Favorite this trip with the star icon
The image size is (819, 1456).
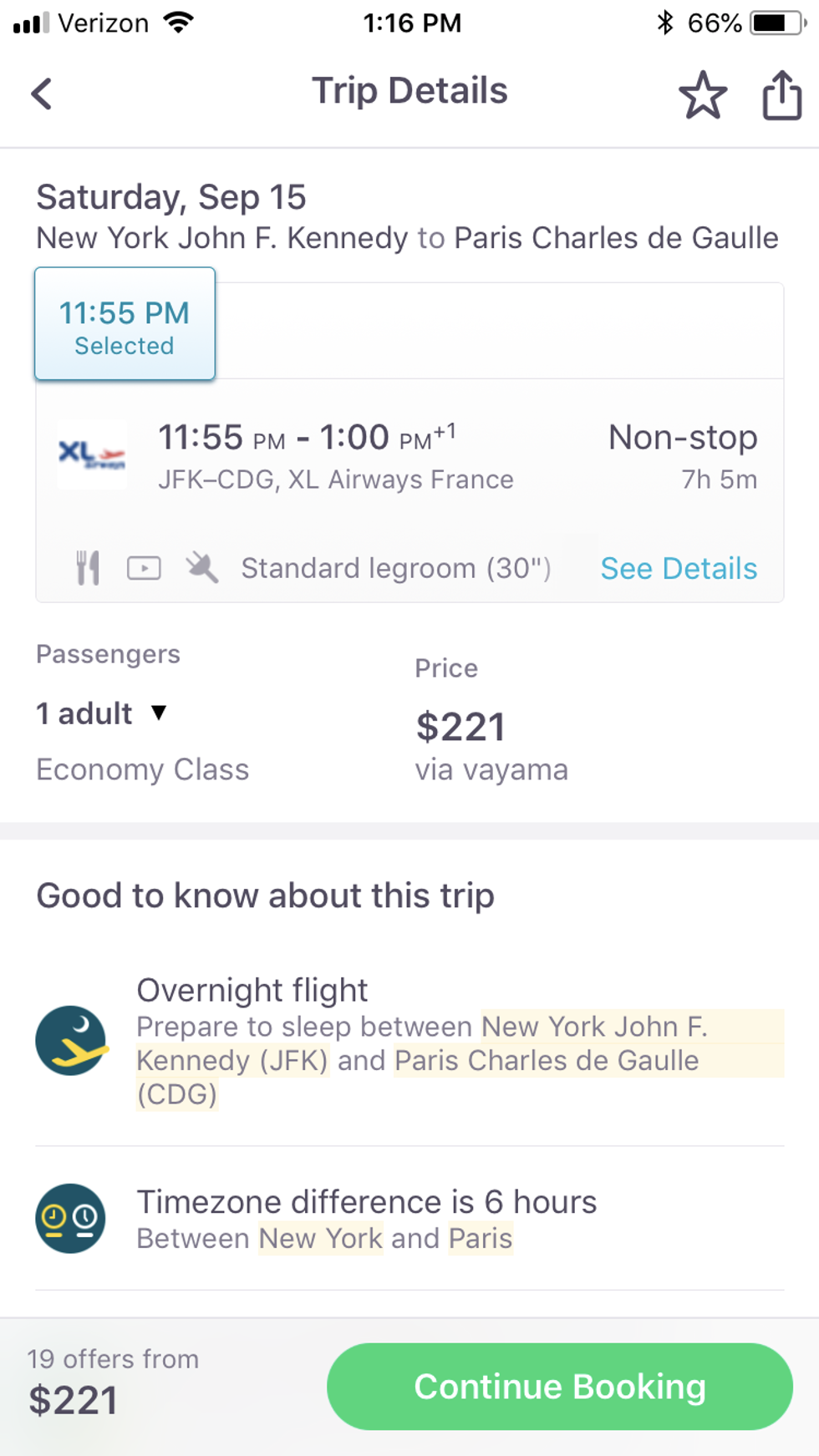(x=702, y=94)
